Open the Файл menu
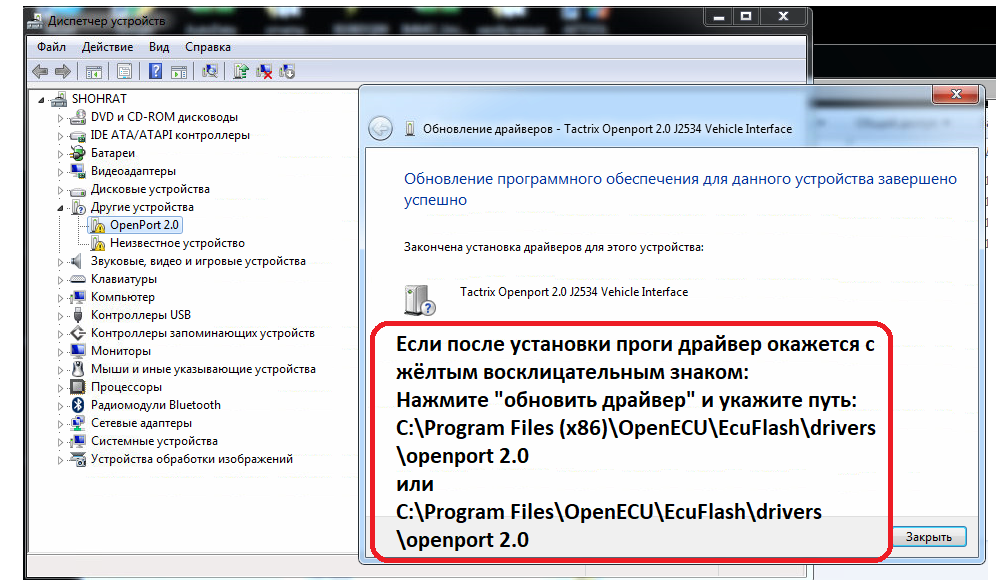Viewport: 996px width, 580px height. [49, 47]
